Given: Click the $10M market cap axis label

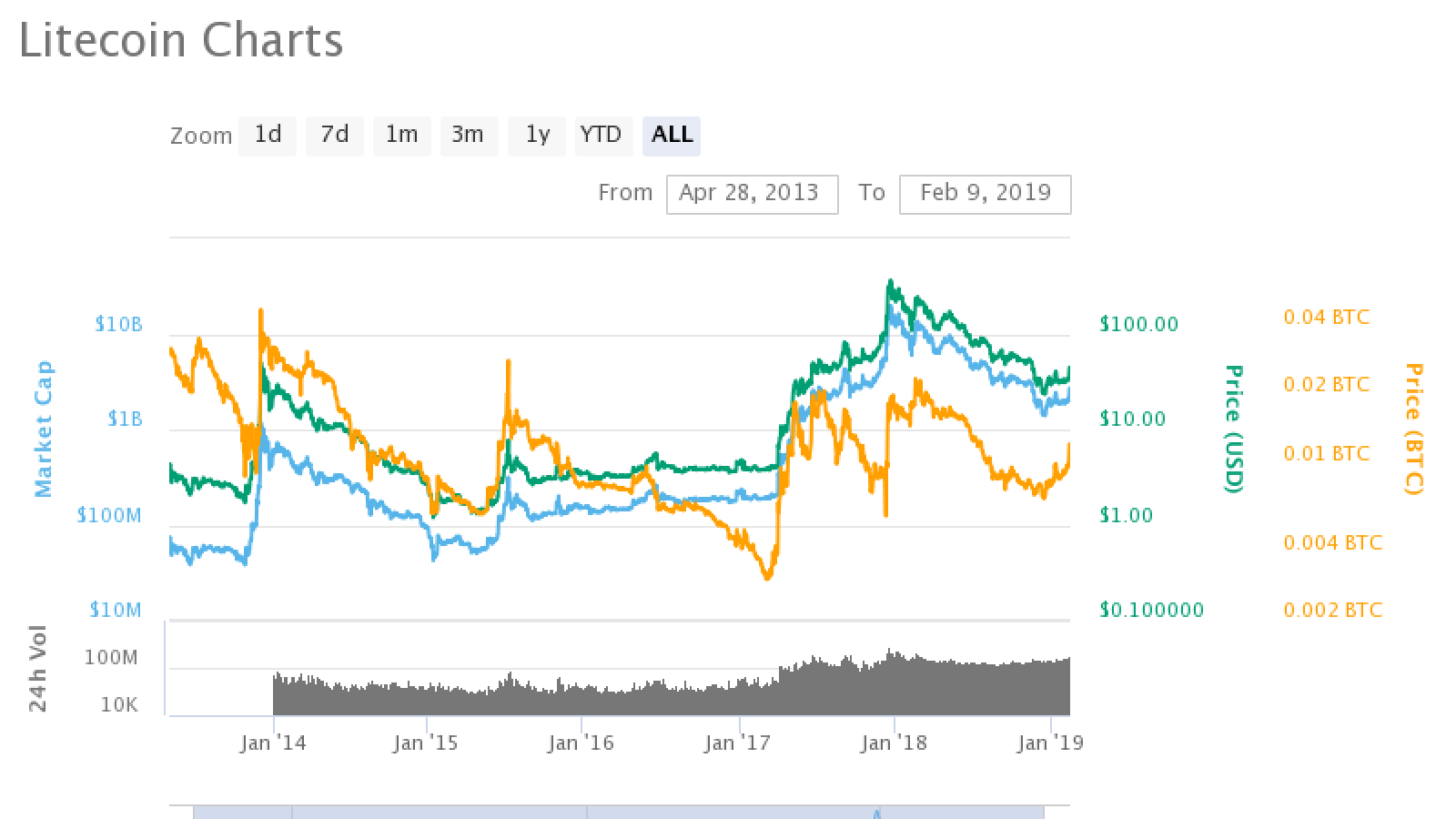Looking at the screenshot, I should pos(116,610).
